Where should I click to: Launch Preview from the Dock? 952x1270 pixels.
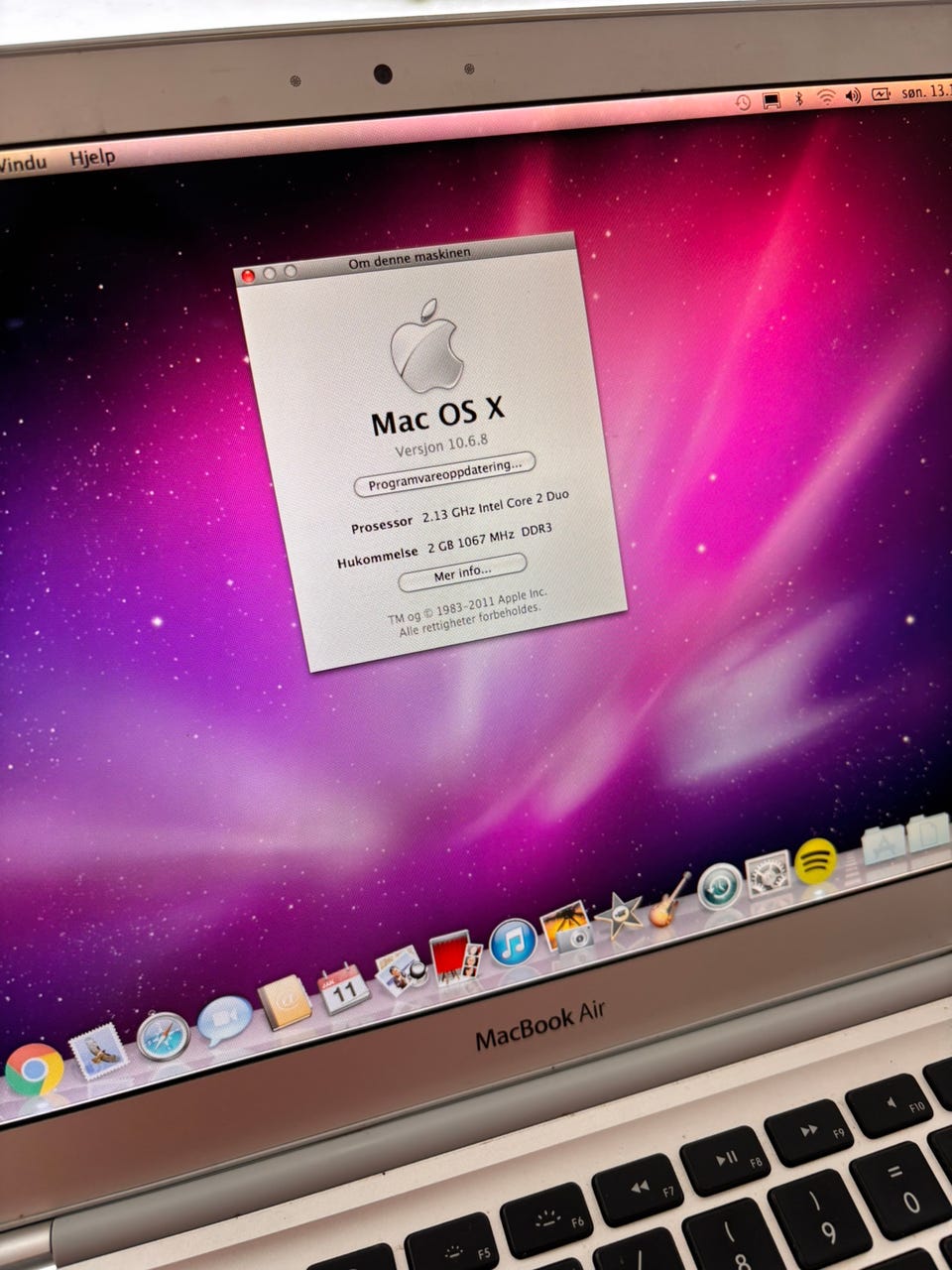pyautogui.click(x=401, y=970)
